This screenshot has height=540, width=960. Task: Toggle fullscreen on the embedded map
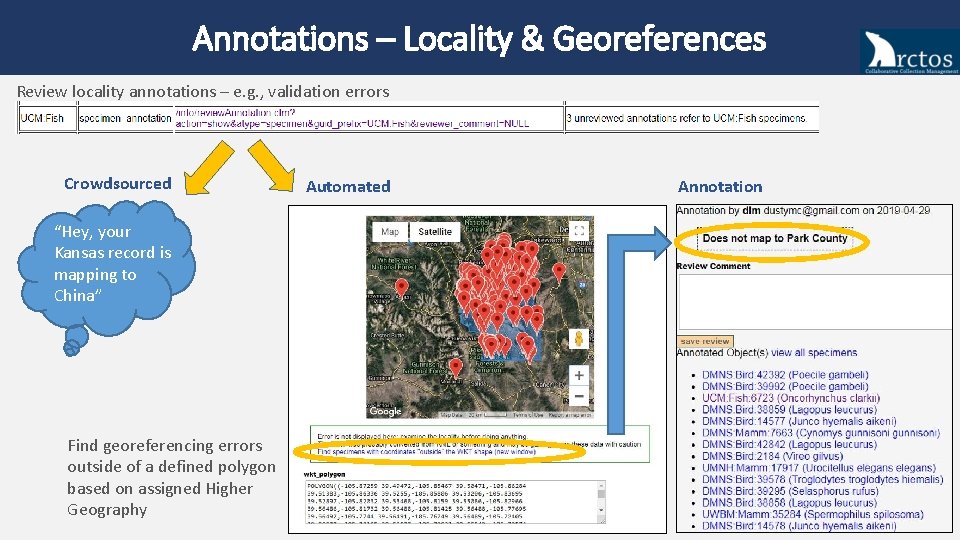(579, 231)
